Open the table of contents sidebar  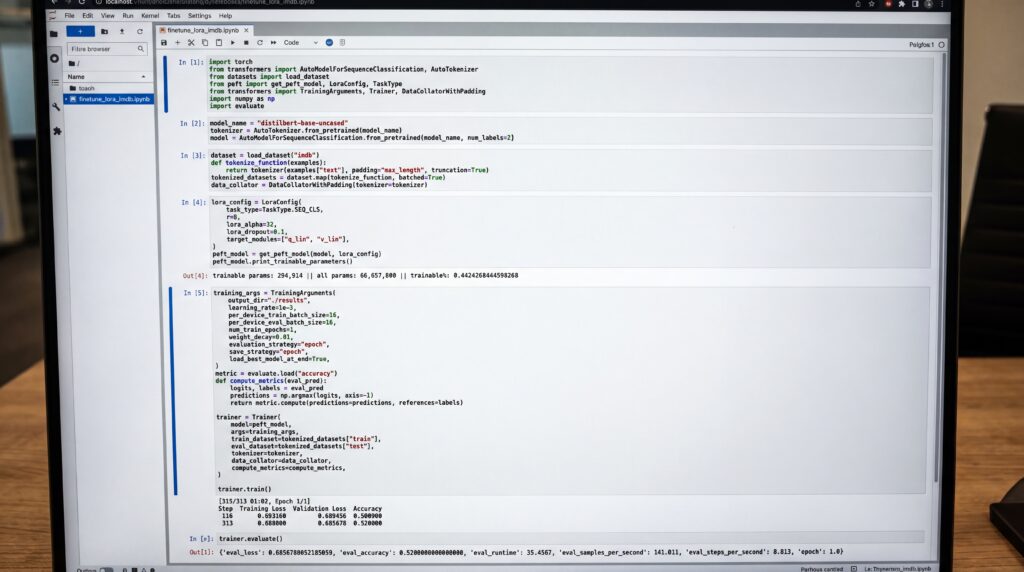click(55, 82)
